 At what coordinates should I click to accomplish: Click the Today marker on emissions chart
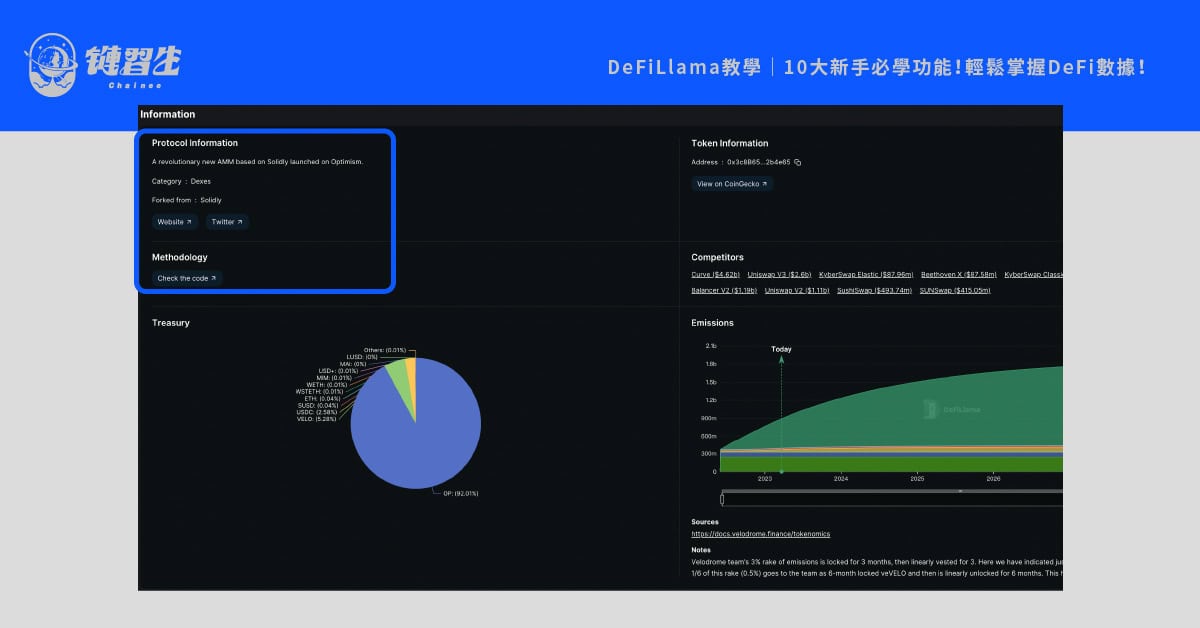tap(781, 349)
